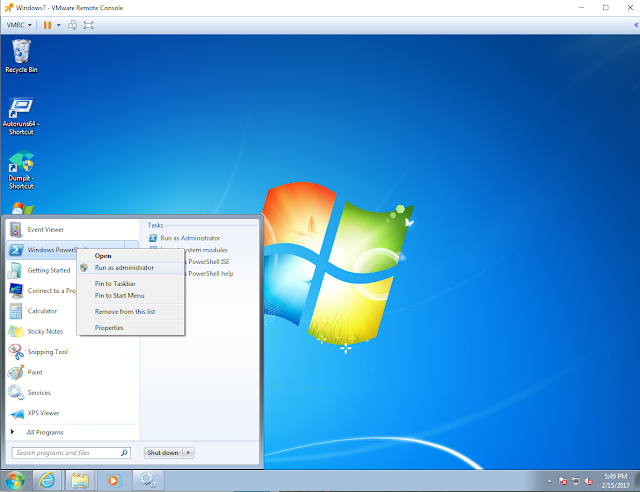
Task: Expand Windows PowerShell jump list arrow
Action: 131,250
